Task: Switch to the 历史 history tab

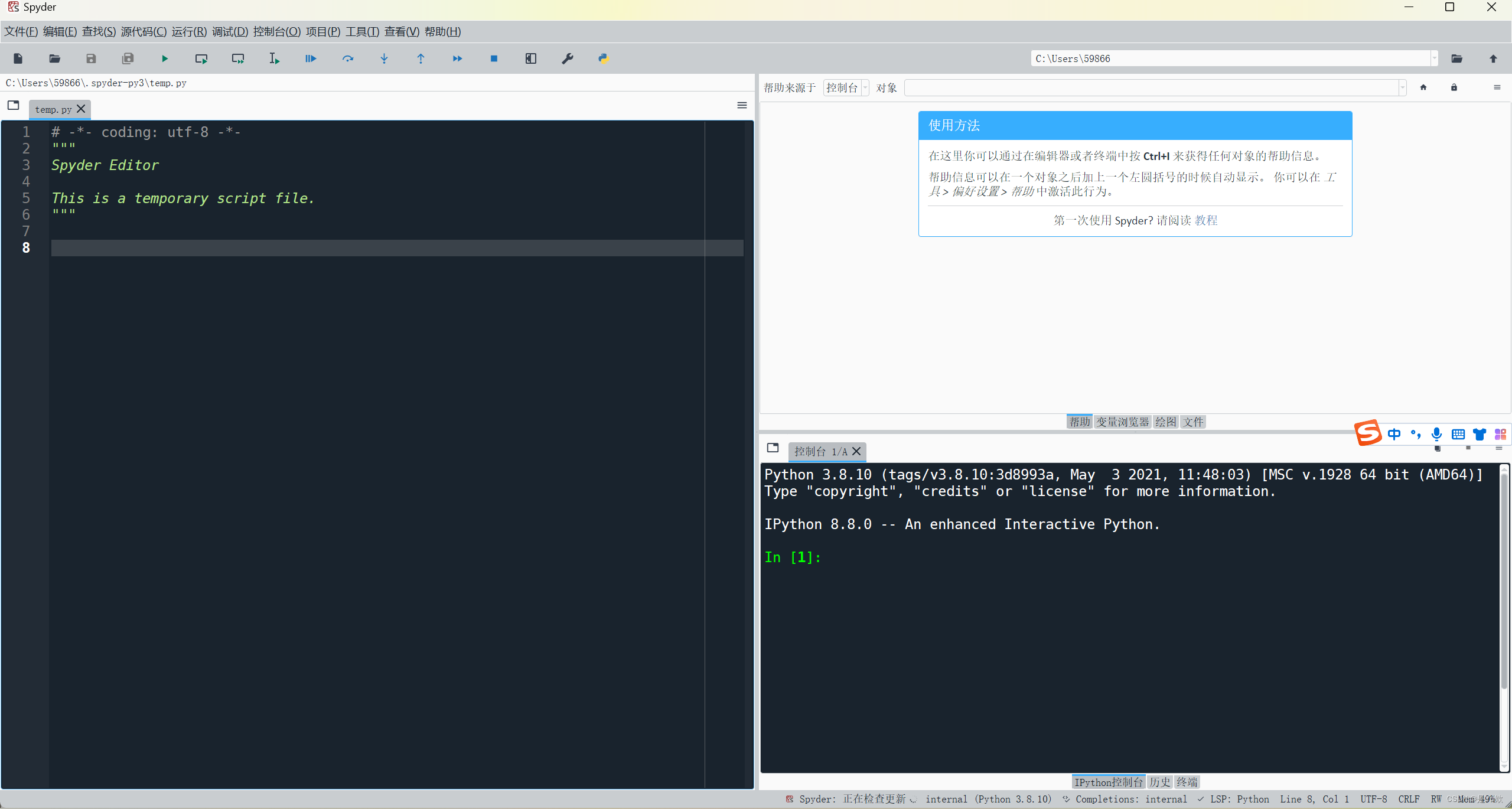Action: click(1159, 782)
